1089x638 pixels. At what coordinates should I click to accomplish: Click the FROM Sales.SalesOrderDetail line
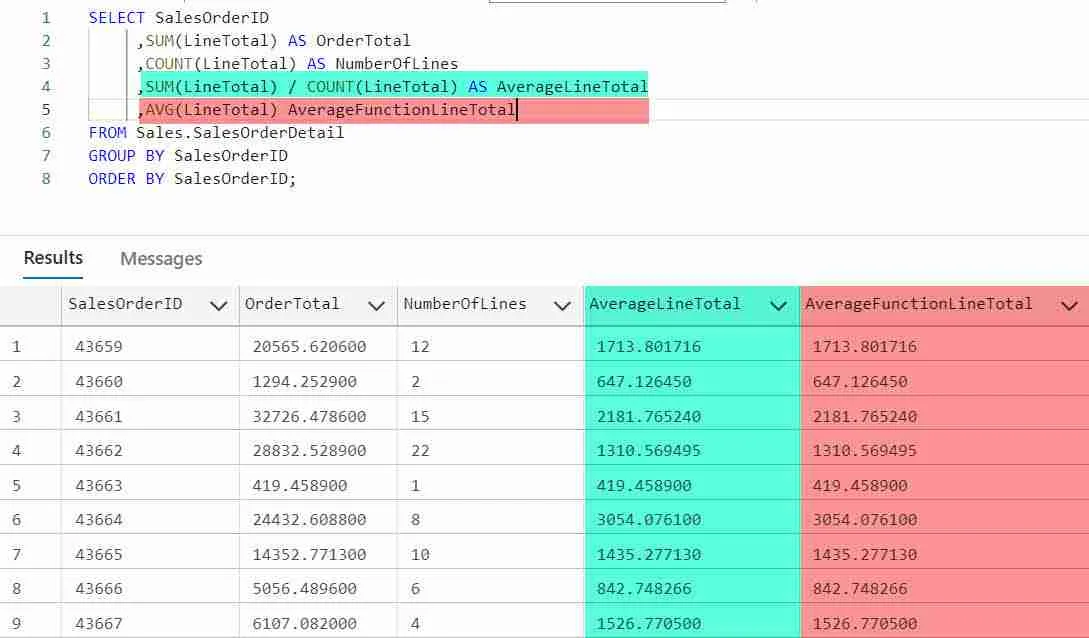pos(216,133)
